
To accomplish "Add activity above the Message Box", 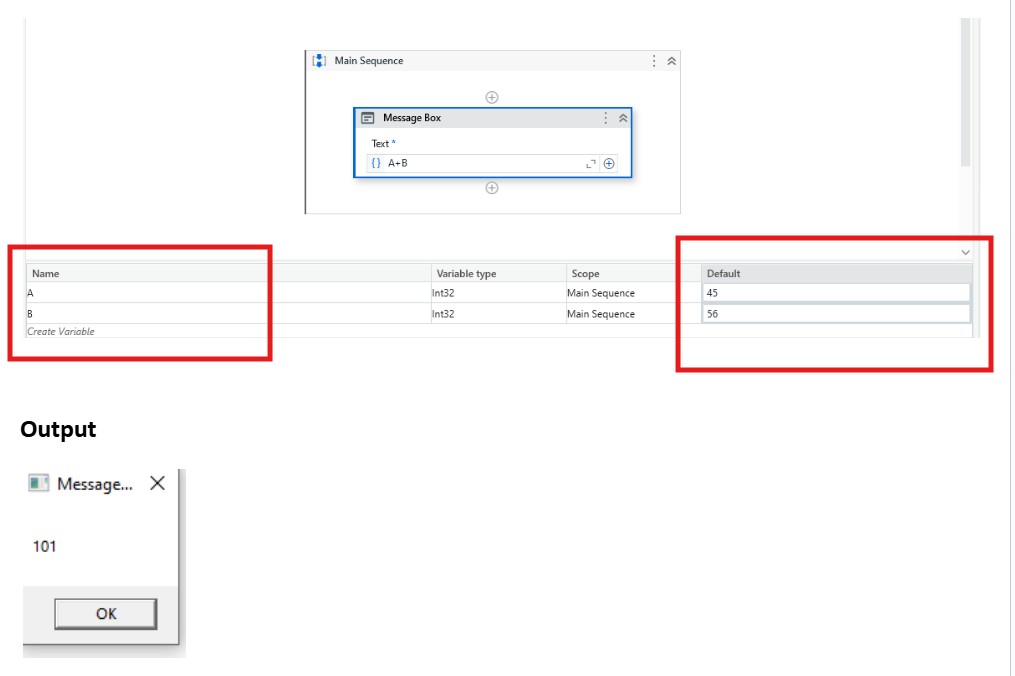I will [492, 97].
